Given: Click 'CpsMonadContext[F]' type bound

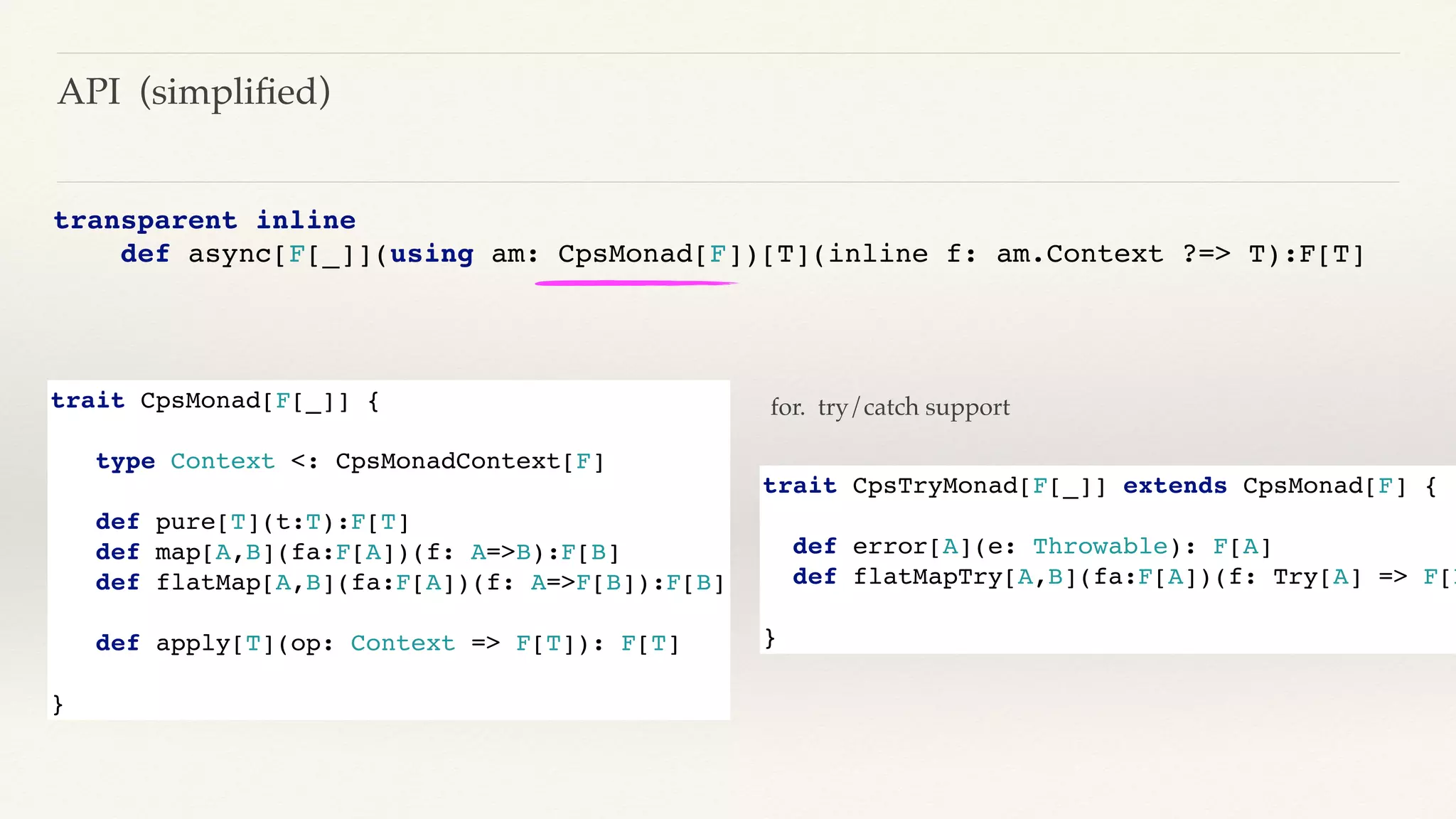Looking at the screenshot, I should [470, 461].
